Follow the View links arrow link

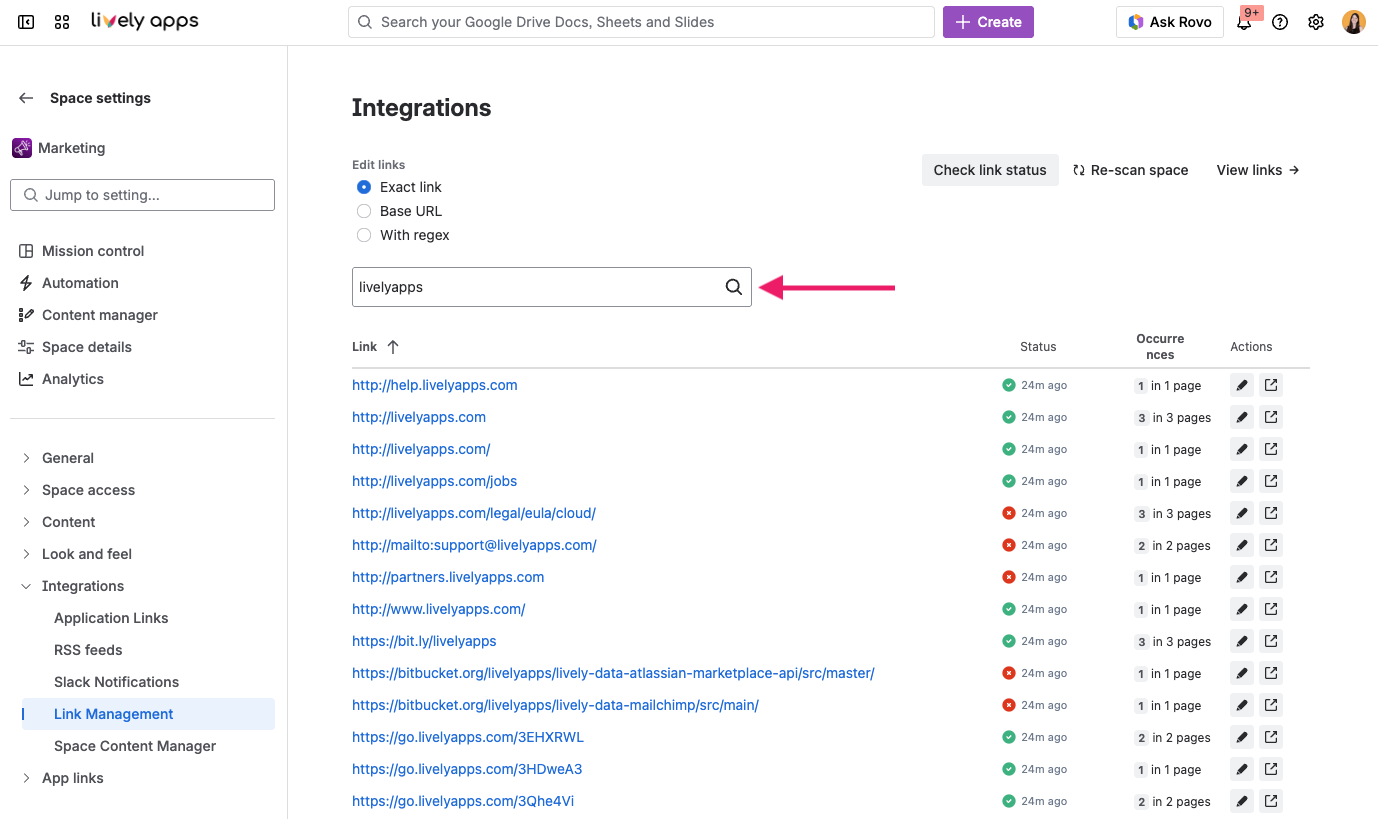point(1257,170)
